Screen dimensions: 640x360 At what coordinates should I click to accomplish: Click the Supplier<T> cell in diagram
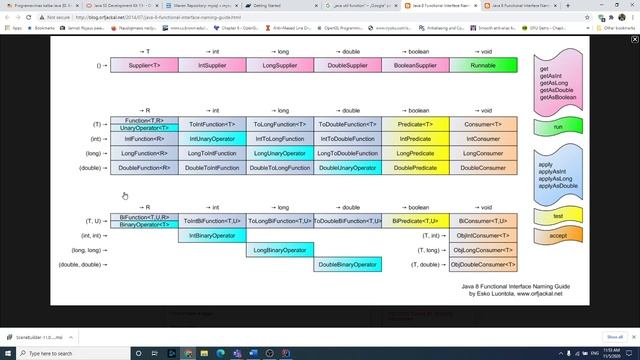click(x=144, y=65)
